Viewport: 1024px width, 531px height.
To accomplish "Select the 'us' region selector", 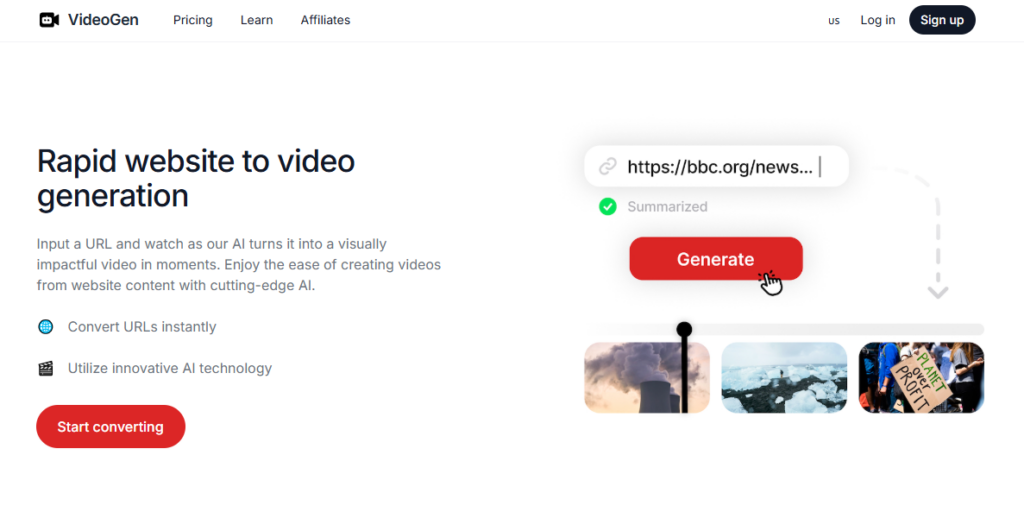I will tap(834, 20).
